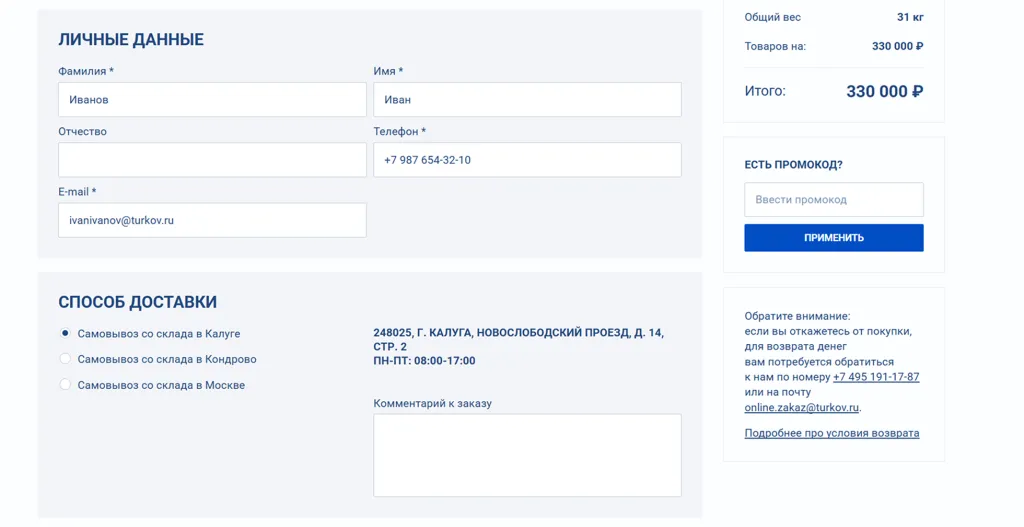The height and width of the screenshot is (527, 1024).
Task: Click the Телефон * field label
Action: point(400,131)
